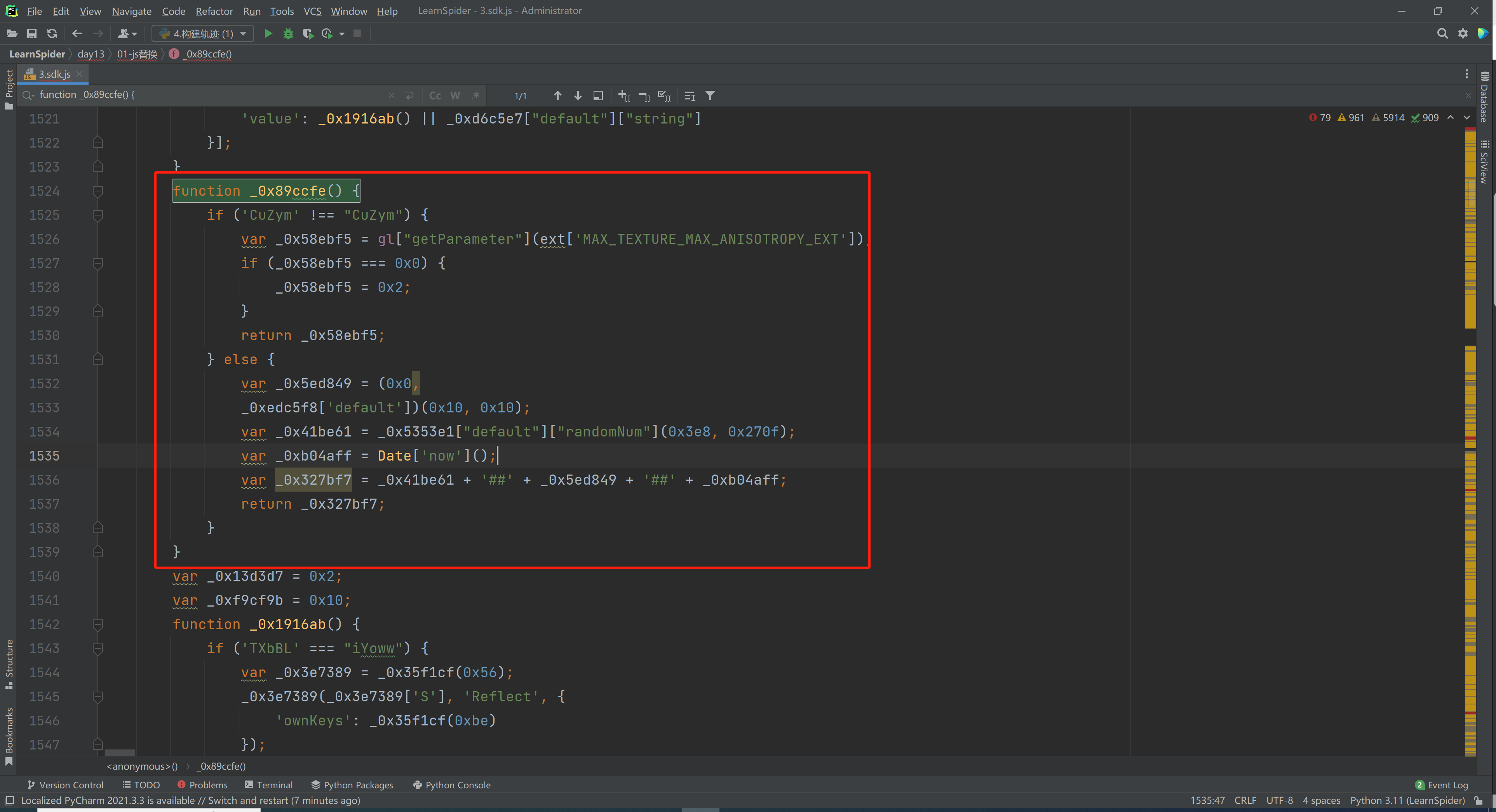The image size is (1496, 812).
Task: Go to previous search occurrence
Action: [x=557, y=95]
